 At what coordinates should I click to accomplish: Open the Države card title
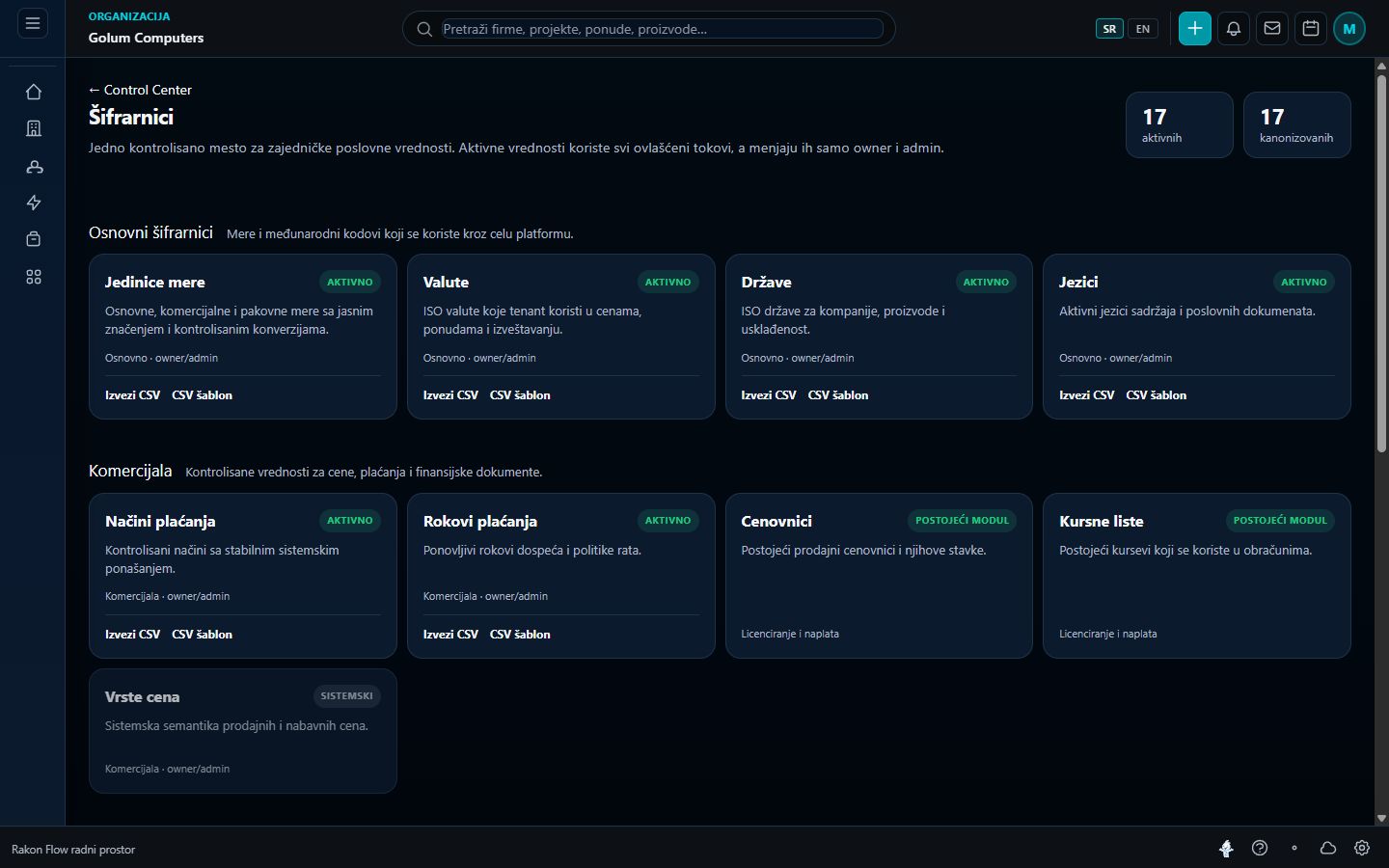point(766,282)
